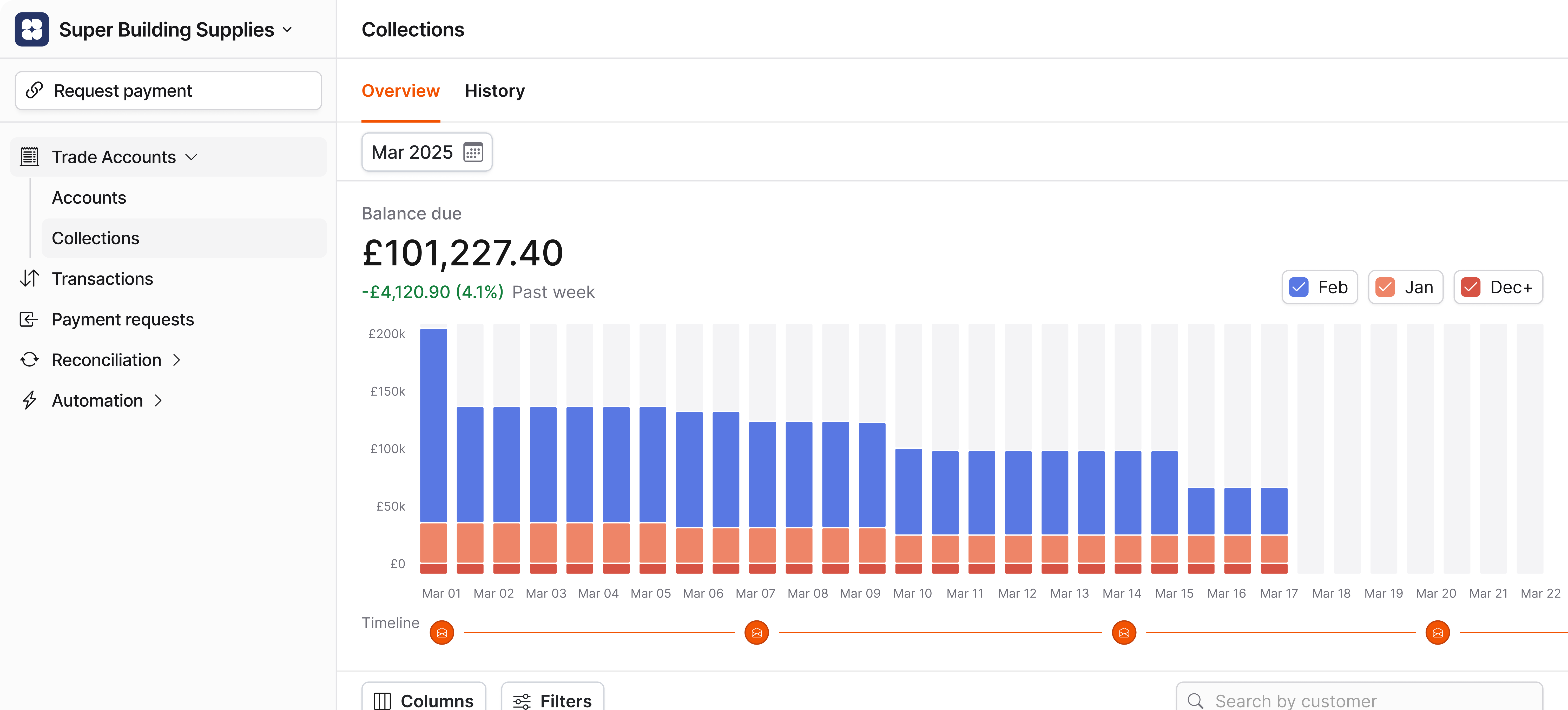Click the timeline email marker near Mar 20
Screen dimensions: 1568x710
tap(1438, 633)
